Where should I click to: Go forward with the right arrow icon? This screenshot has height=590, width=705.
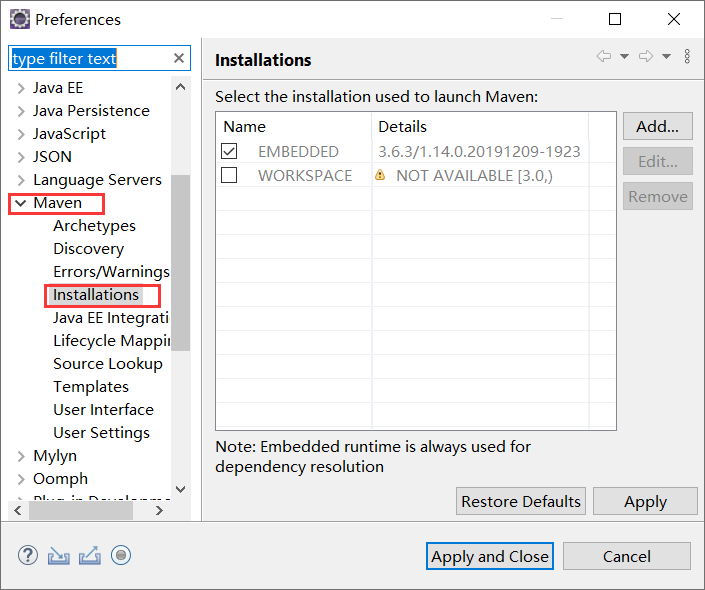click(646, 56)
